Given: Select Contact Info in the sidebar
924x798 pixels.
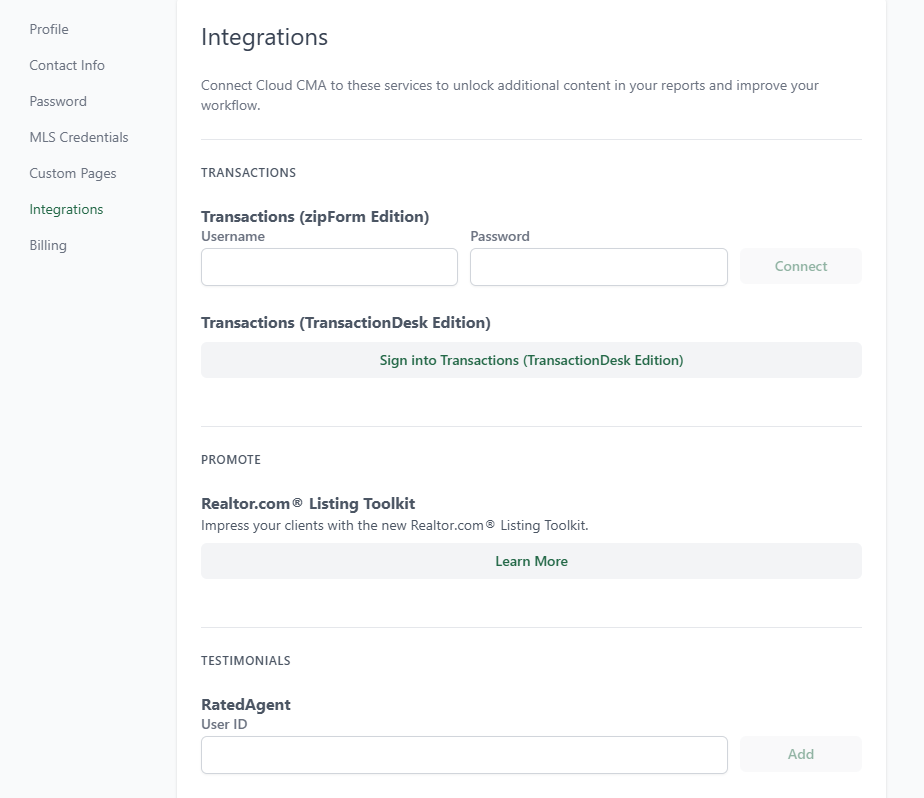Looking at the screenshot, I should (66, 65).
